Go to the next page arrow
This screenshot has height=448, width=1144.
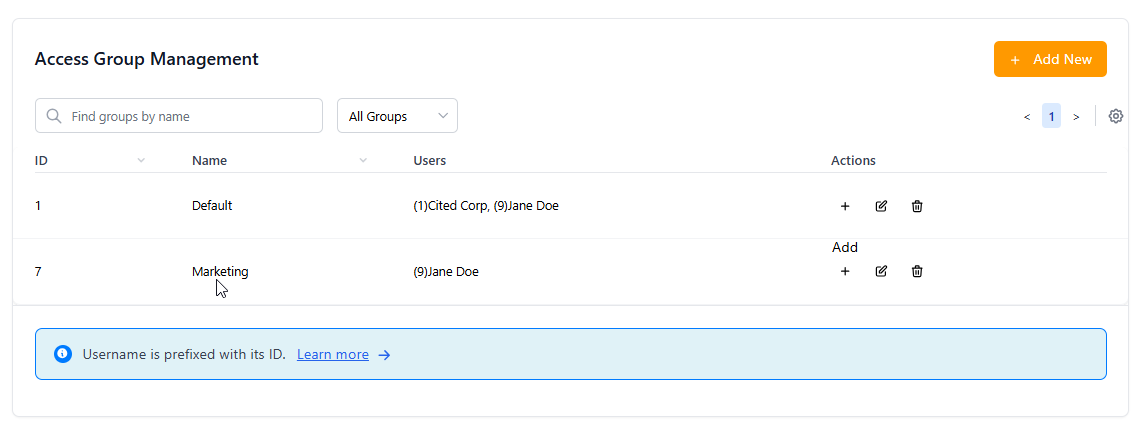click(1076, 117)
